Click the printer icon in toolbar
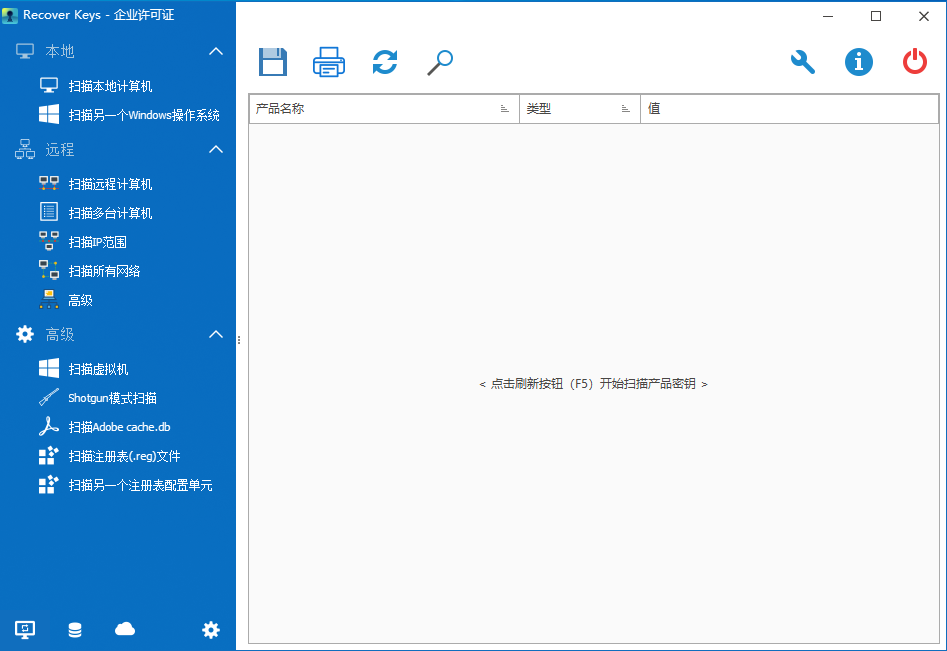The image size is (947, 651). click(x=329, y=62)
